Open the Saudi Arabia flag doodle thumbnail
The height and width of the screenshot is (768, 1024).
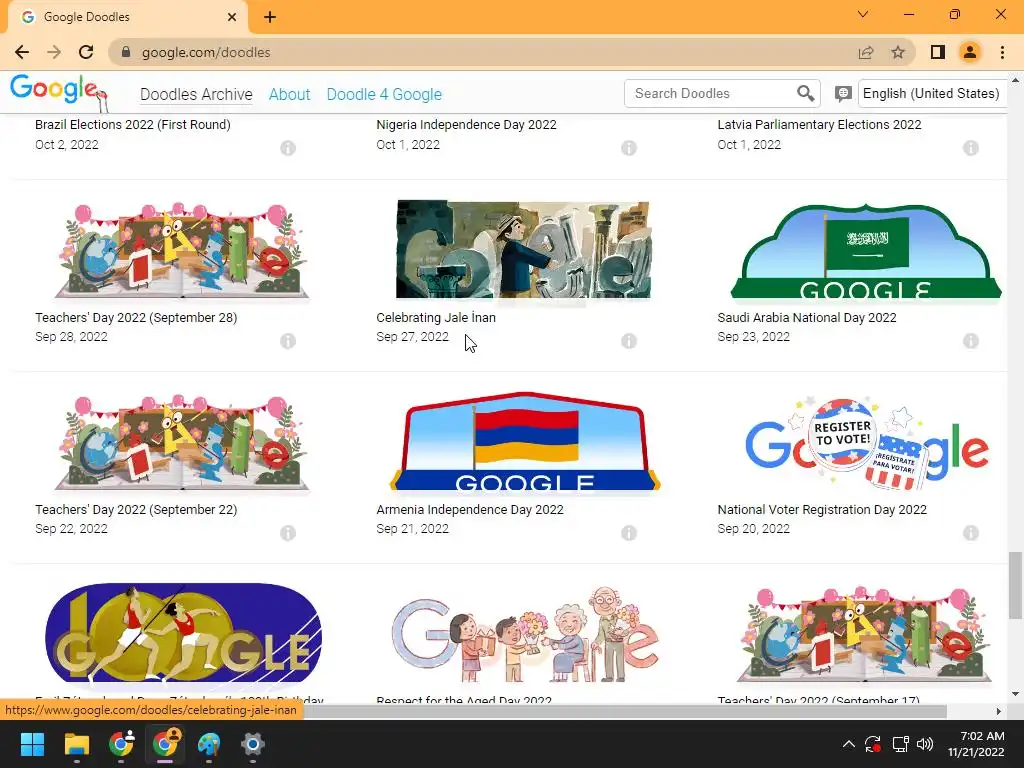pos(865,251)
